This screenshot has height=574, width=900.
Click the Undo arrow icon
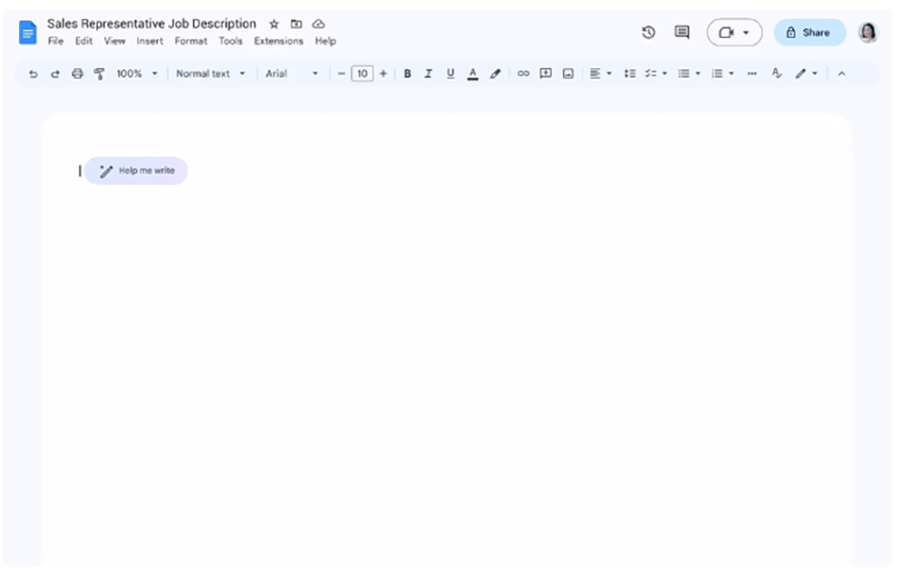tap(33, 74)
